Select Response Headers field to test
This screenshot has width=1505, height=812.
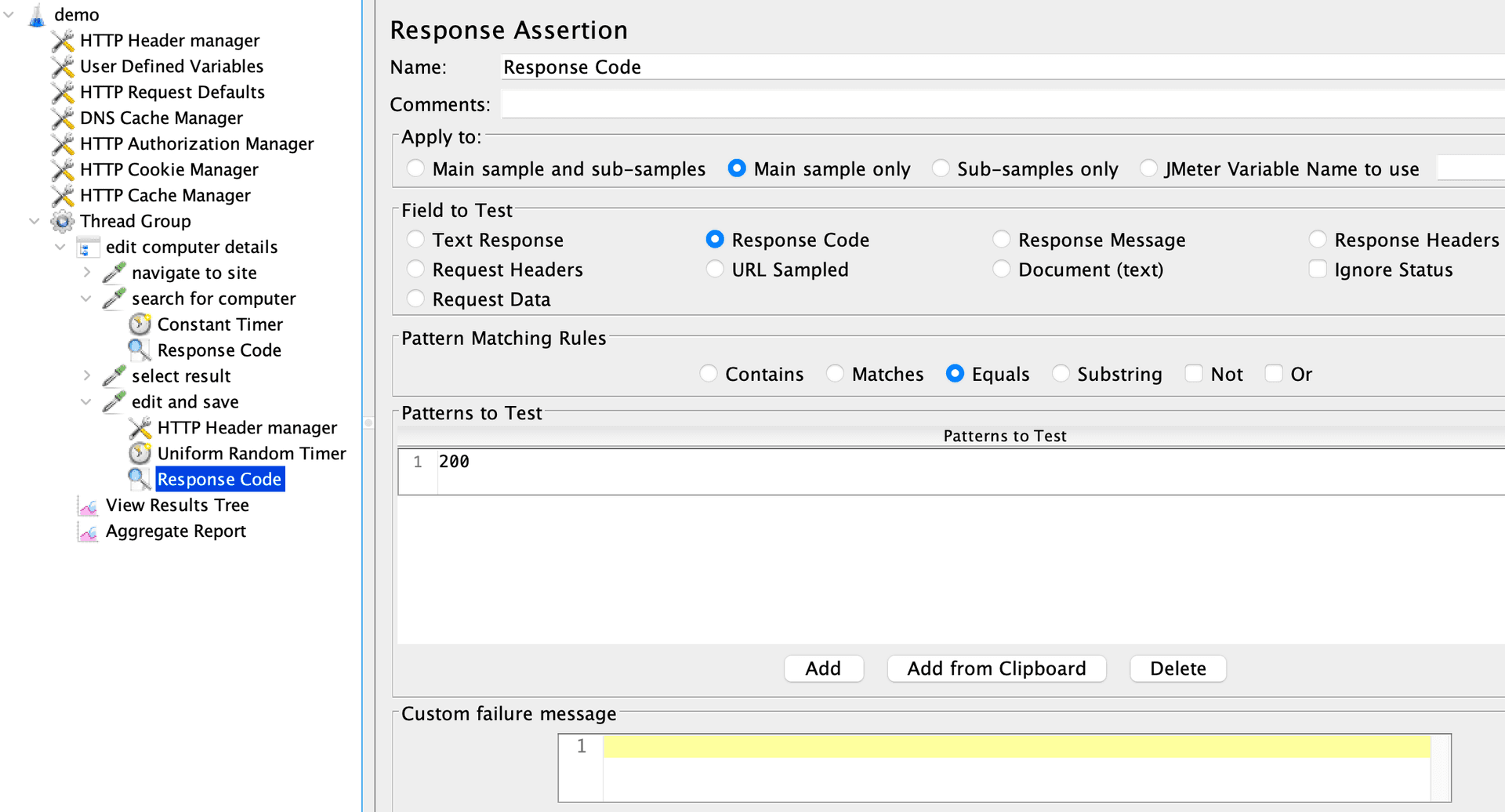[1318, 239]
